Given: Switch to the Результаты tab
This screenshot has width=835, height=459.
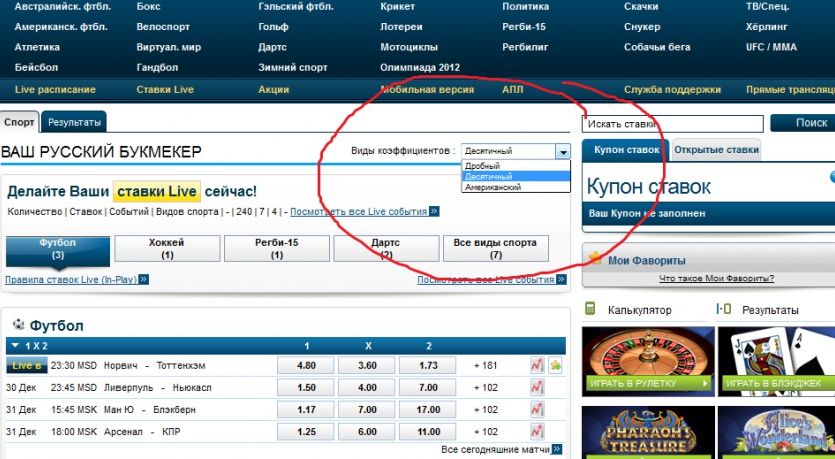Looking at the screenshot, I should click(74, 122).
